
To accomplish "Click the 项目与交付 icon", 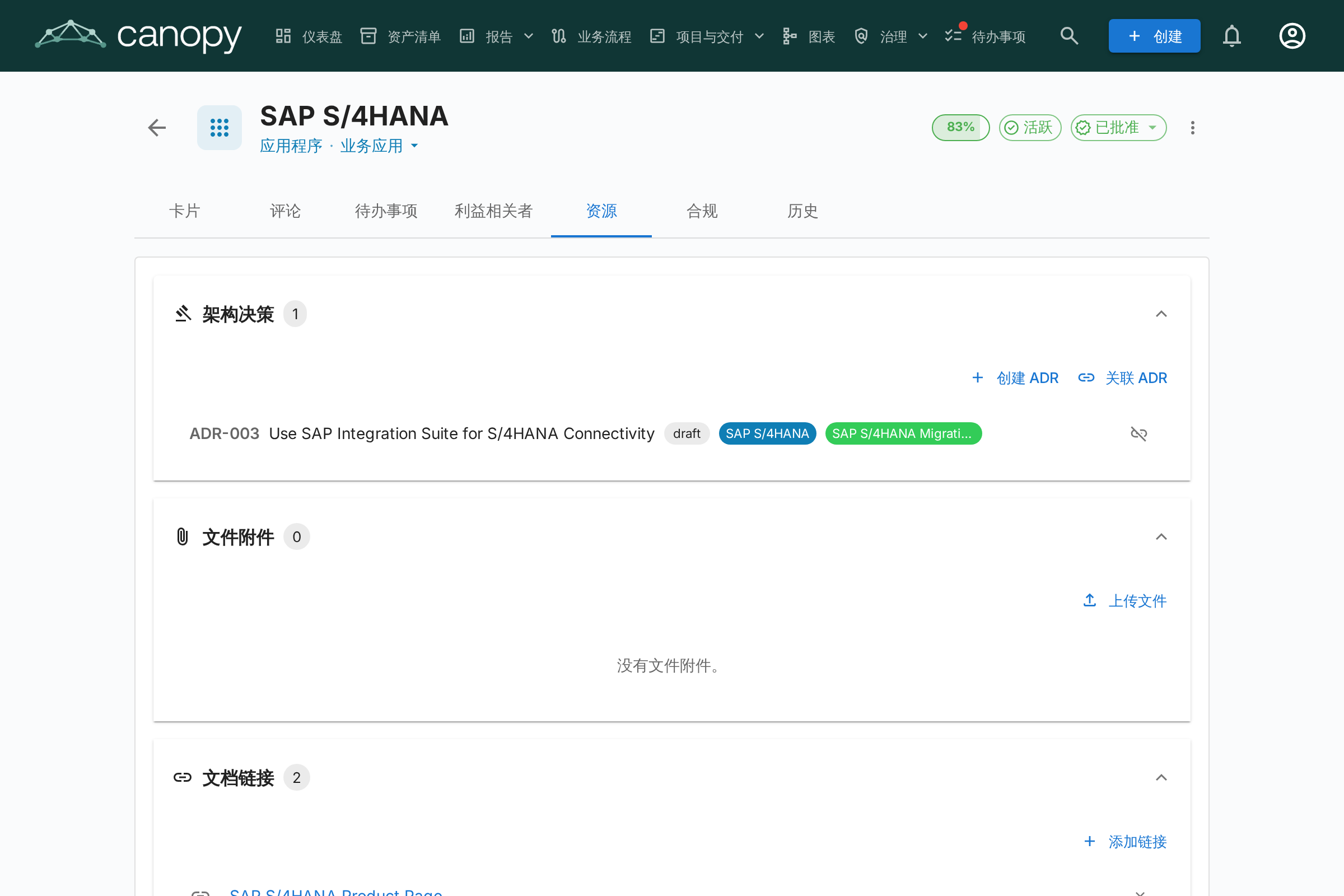I will coord(657,36).
